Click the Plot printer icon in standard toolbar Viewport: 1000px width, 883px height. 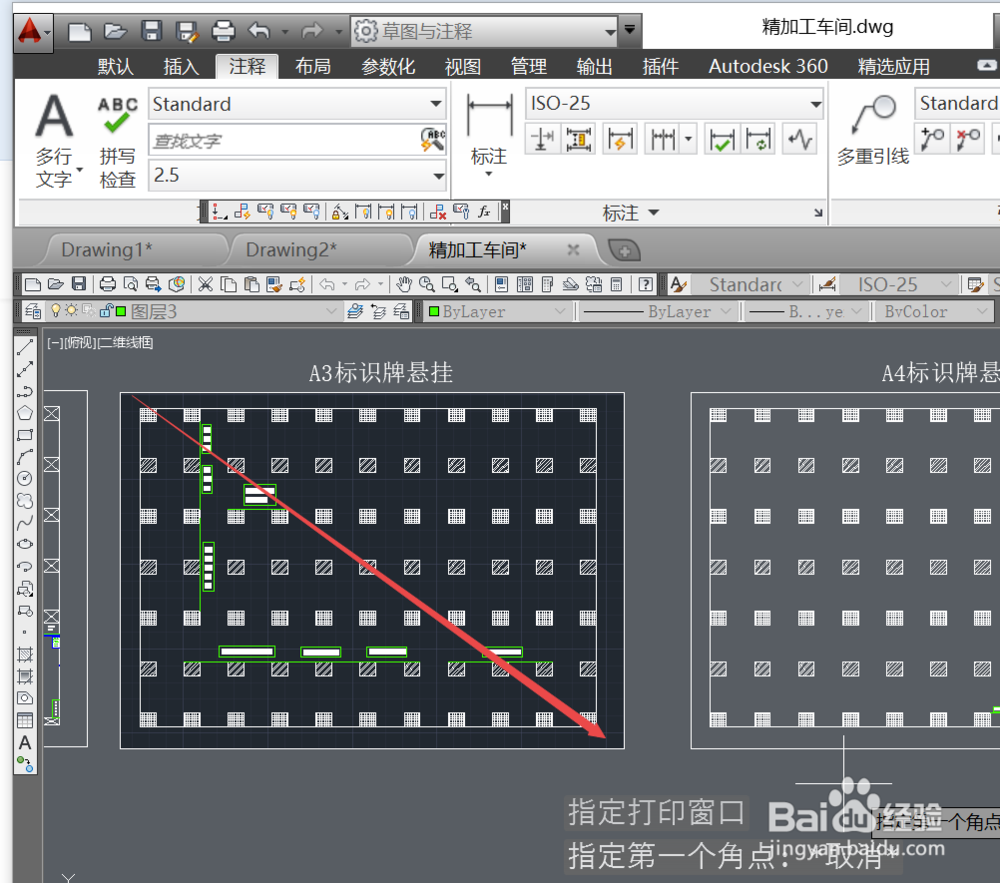tap(108, 284)
